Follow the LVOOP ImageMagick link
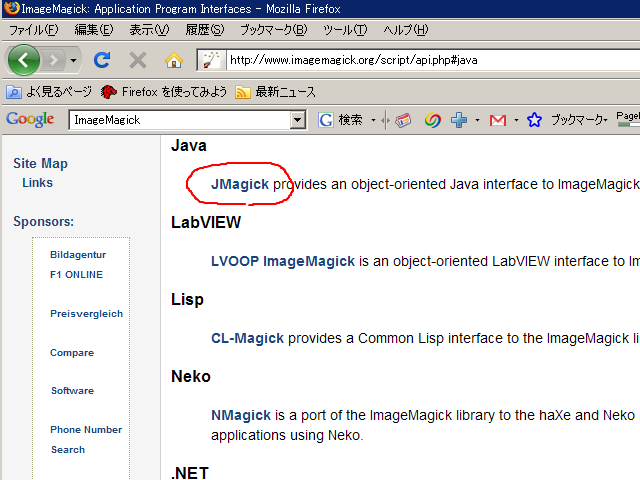Viewport: 640px width, 480px height. point(283,261)
